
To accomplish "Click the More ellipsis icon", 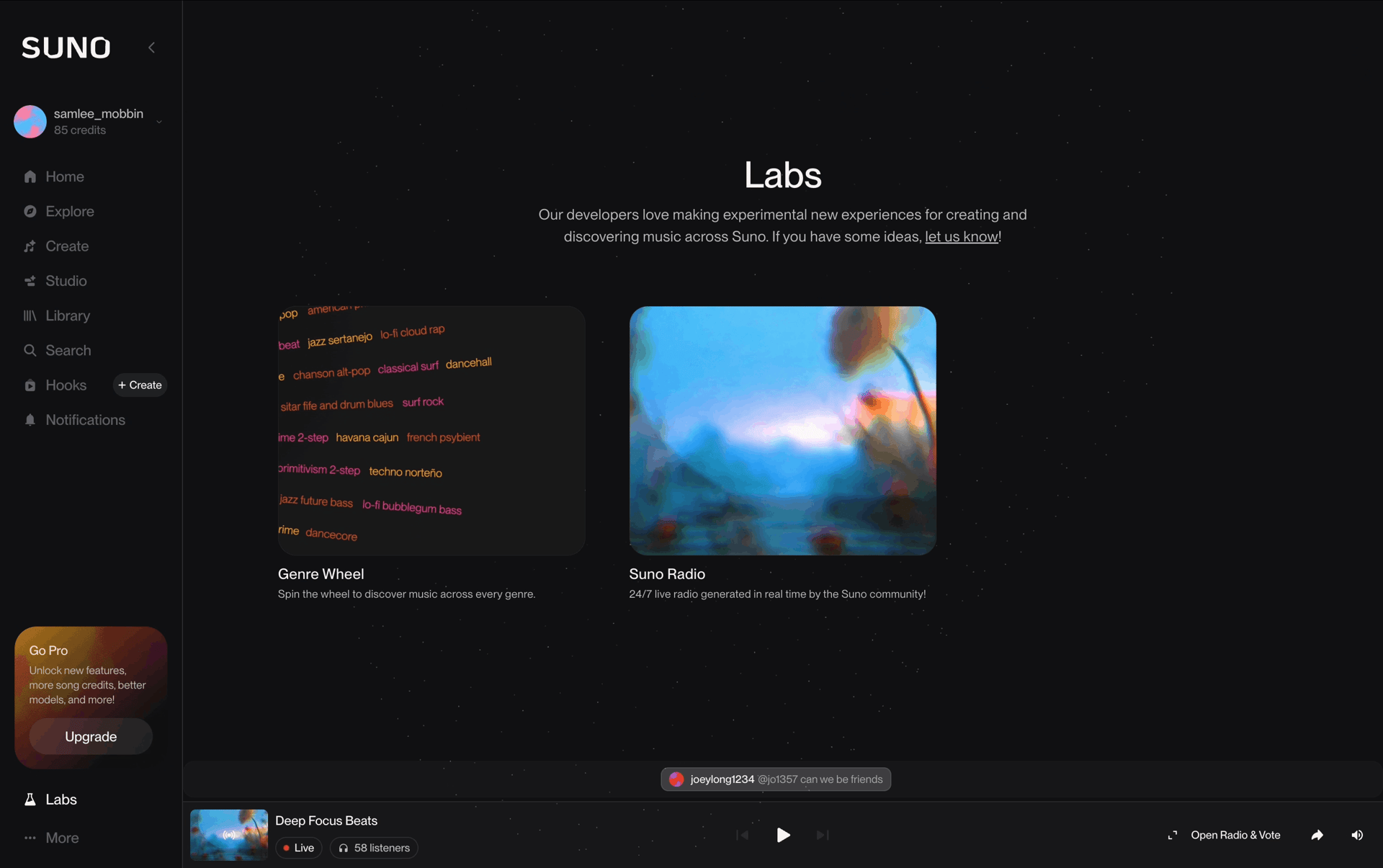I will (x=30, y=838).
